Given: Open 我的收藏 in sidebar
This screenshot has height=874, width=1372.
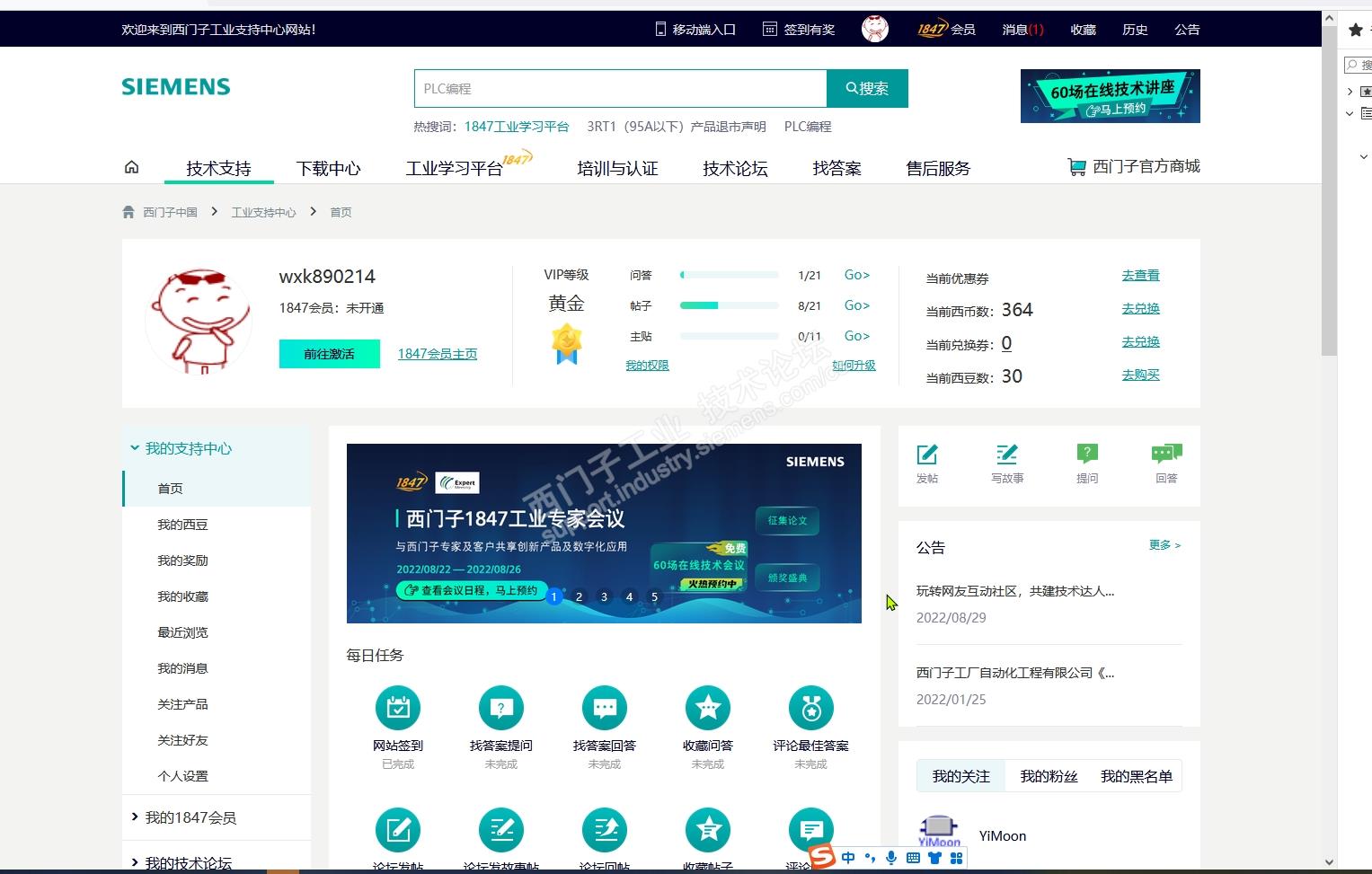Looking at the screenshot, I should [182, 596].
